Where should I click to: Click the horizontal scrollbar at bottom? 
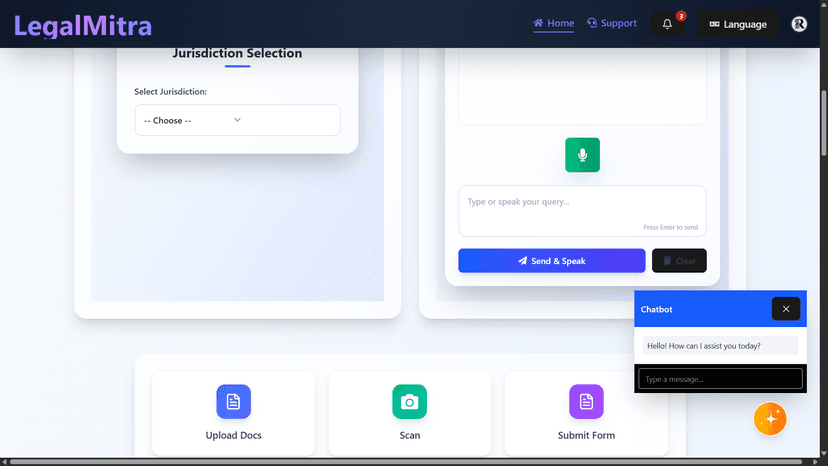pos(400,461)
